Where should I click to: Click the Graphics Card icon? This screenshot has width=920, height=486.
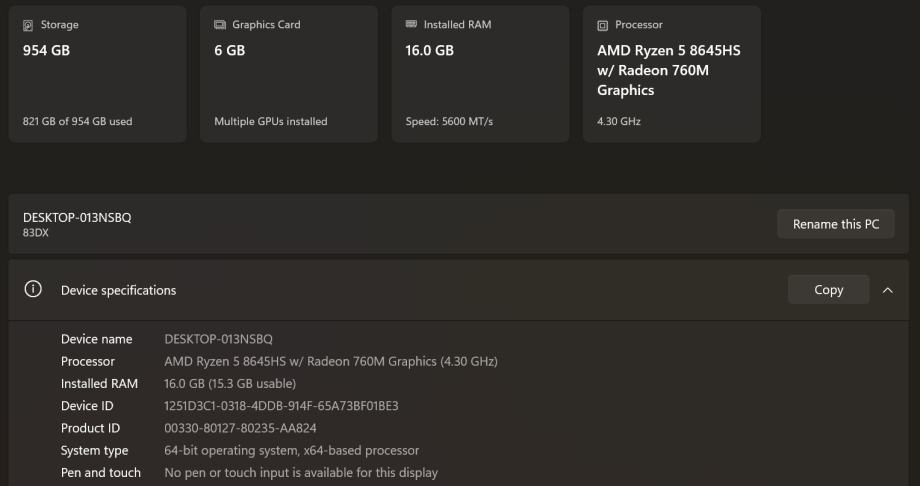click(x=220, y=25)
